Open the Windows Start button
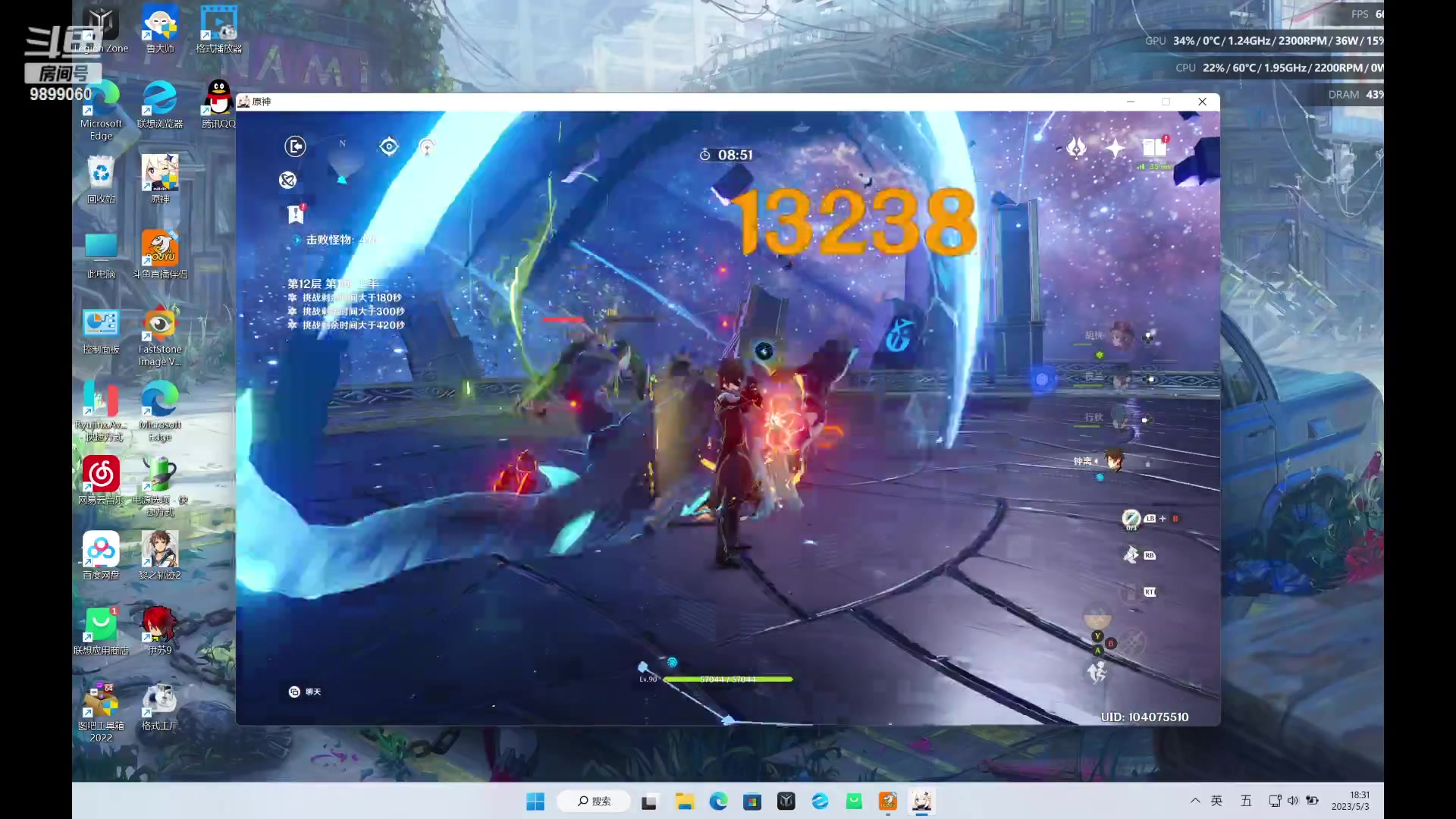 [x=535, y=802]
